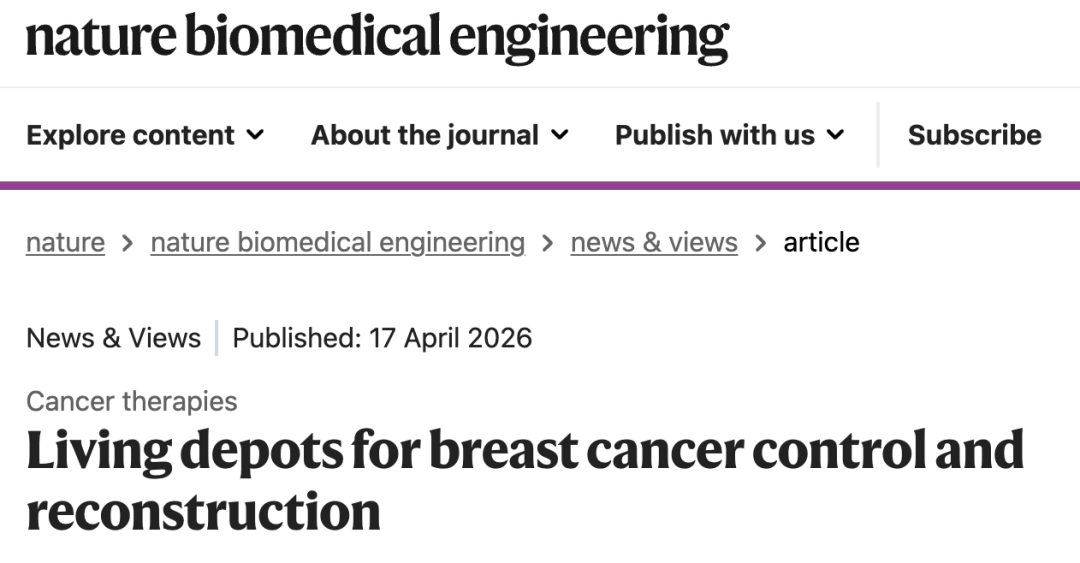The width and height of the screenshot is (1080, 563).
Task: Select the About the journal menu label
Action: point(425,135)
